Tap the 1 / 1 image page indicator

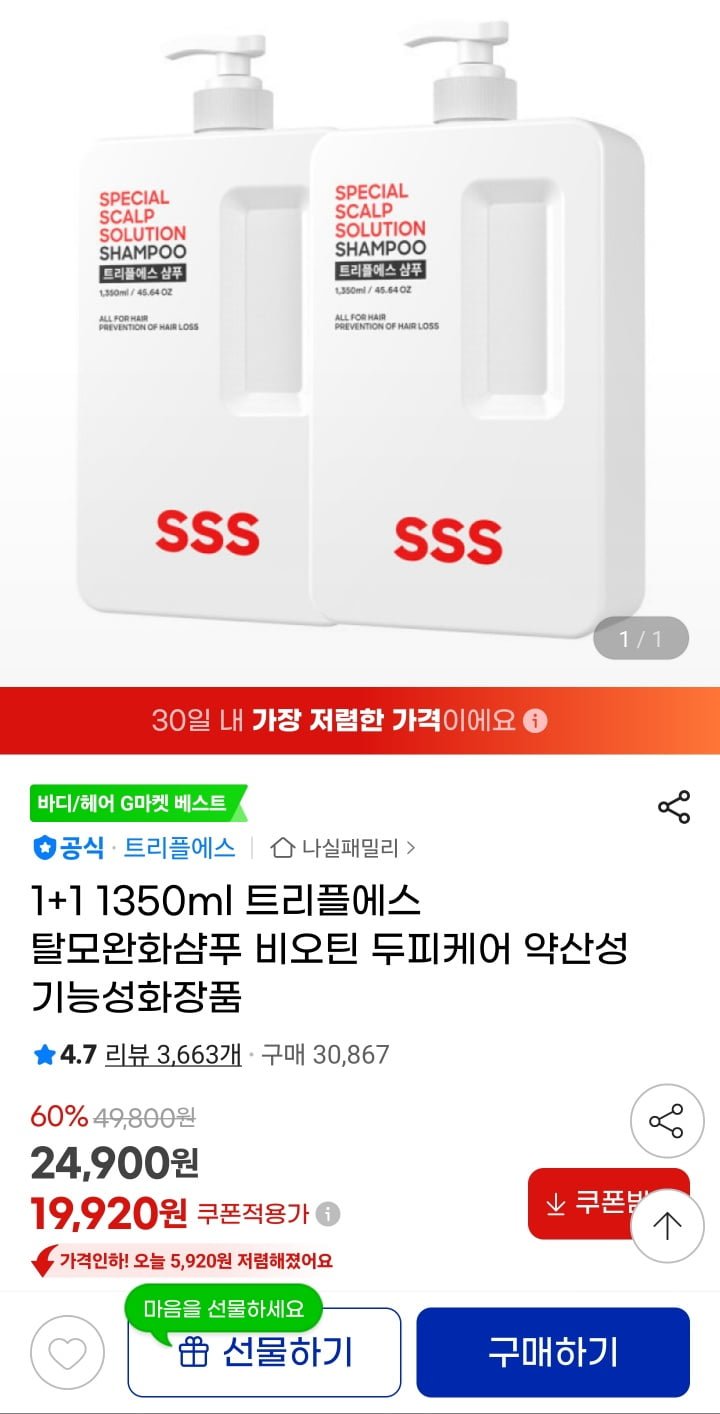click(x=641, y=639)
